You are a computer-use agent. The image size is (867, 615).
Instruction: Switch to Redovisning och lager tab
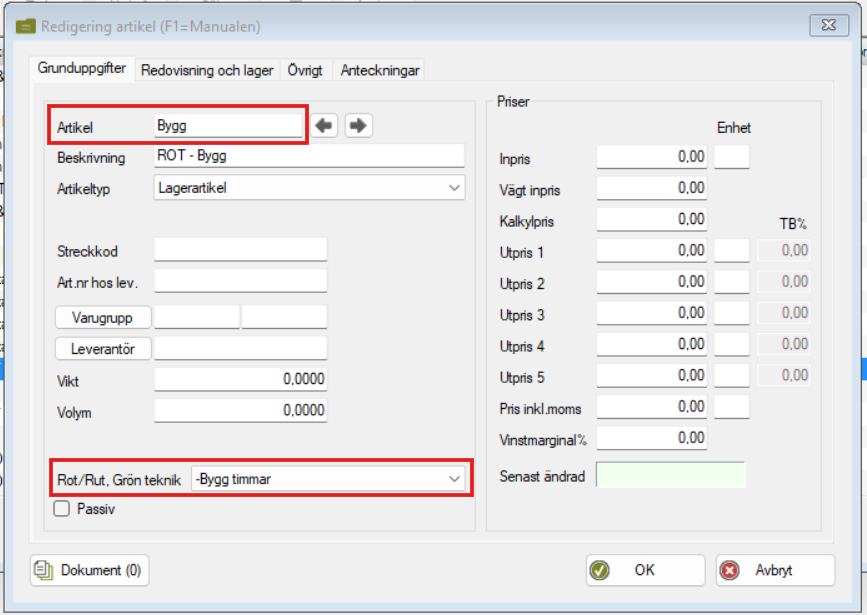[207, 71]
